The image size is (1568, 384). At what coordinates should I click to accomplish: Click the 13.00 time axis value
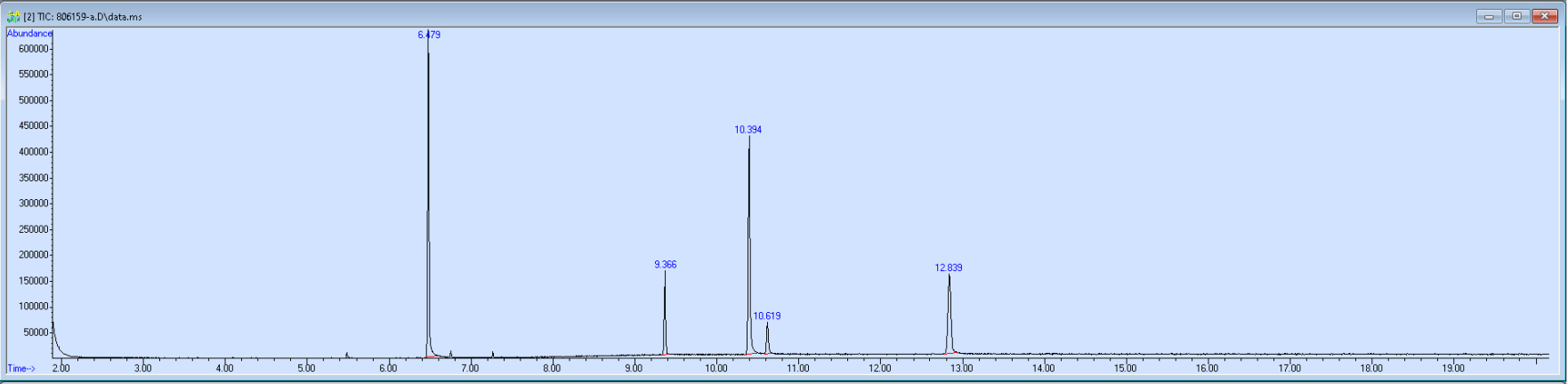click(961, 368)
